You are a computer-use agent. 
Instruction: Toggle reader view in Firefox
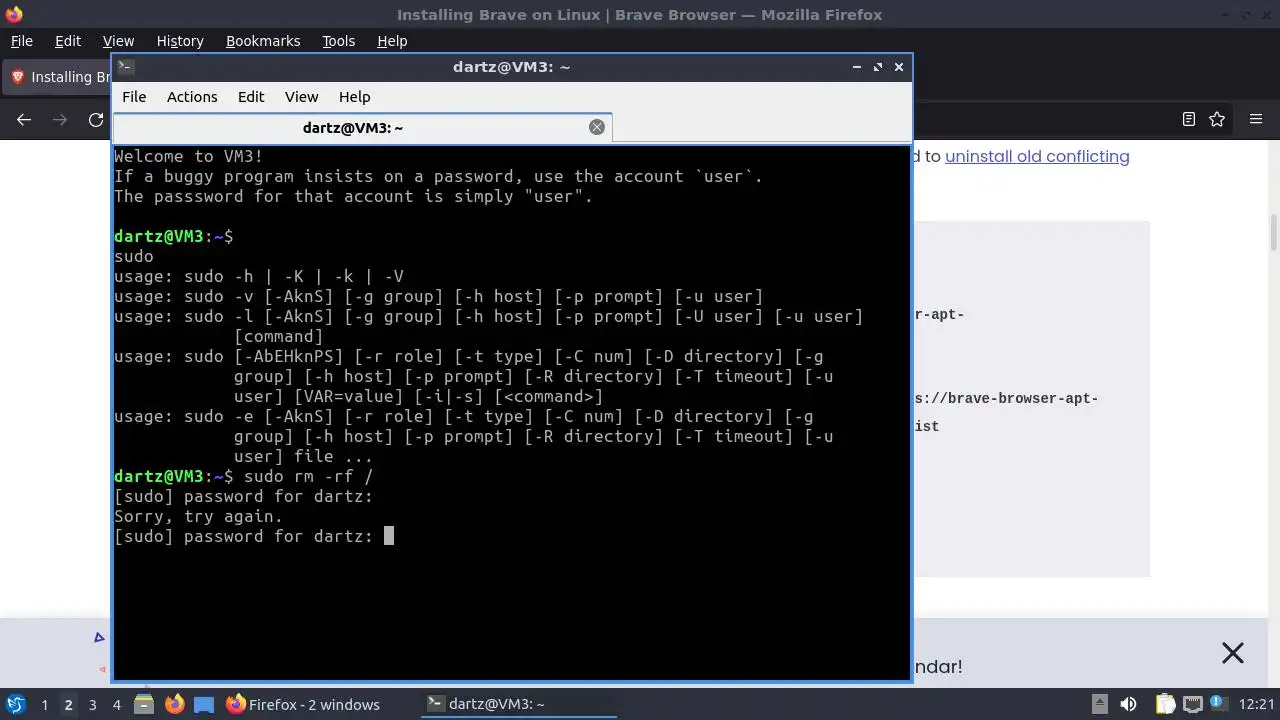click(1189, 120)
